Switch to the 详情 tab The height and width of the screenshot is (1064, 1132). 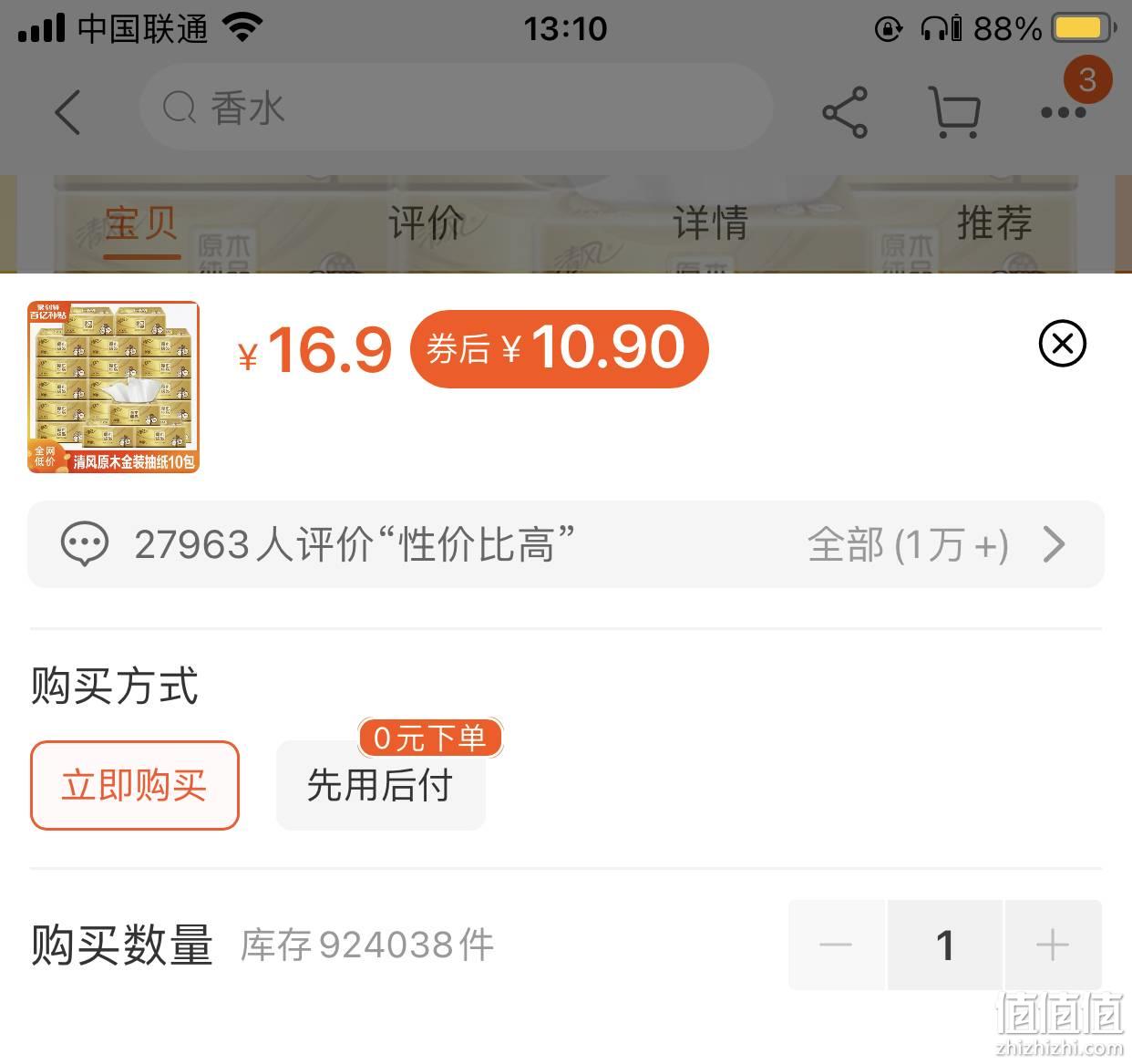click(x=710, y=222)
